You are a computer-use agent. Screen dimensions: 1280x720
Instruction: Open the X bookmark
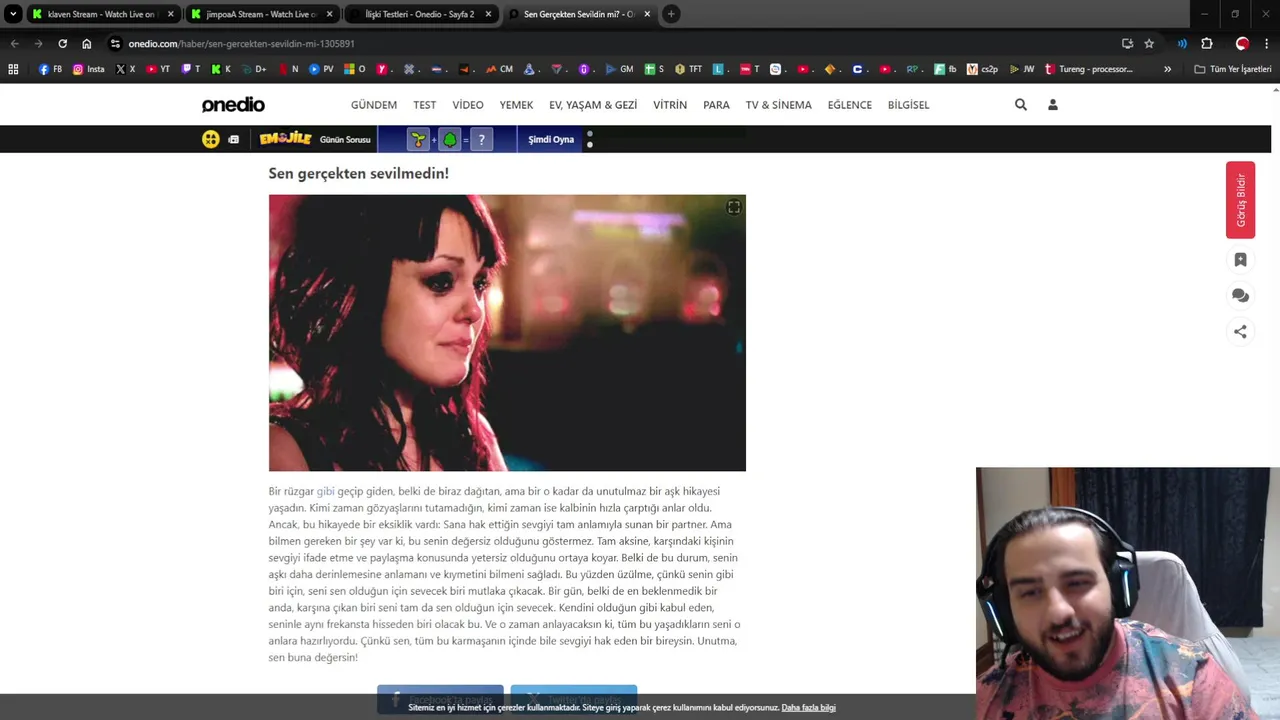click(x=126, y=69)
